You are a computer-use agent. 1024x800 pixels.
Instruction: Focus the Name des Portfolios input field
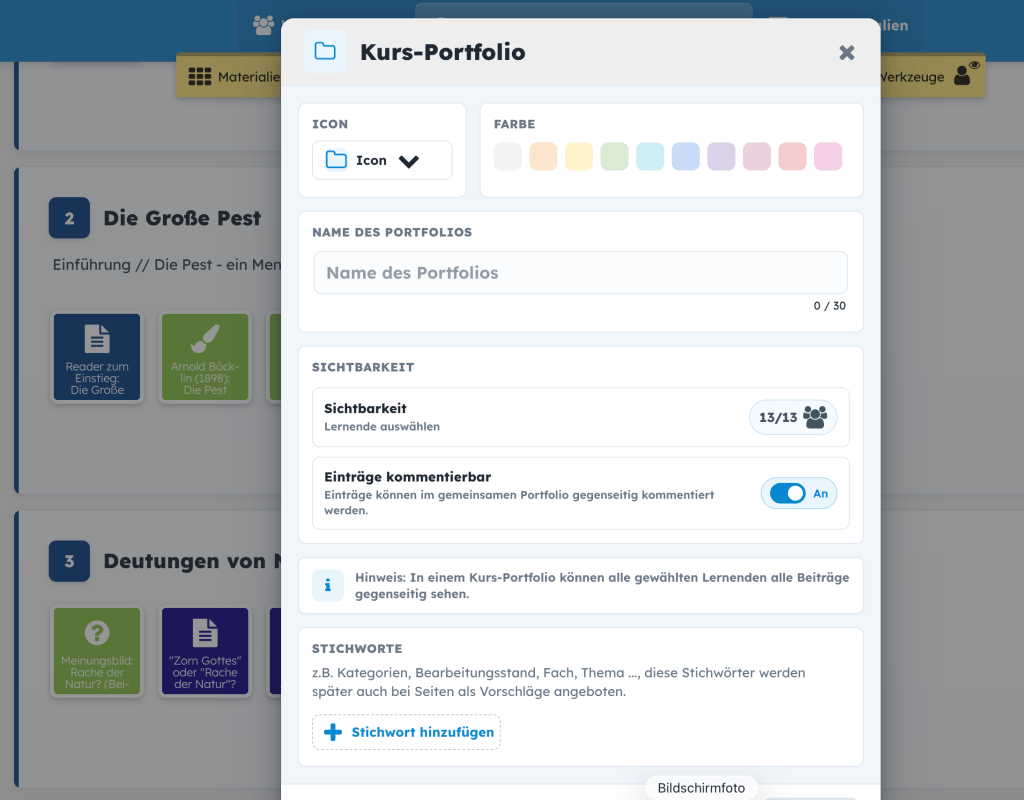pyautogui.click(x=581, y=273)
